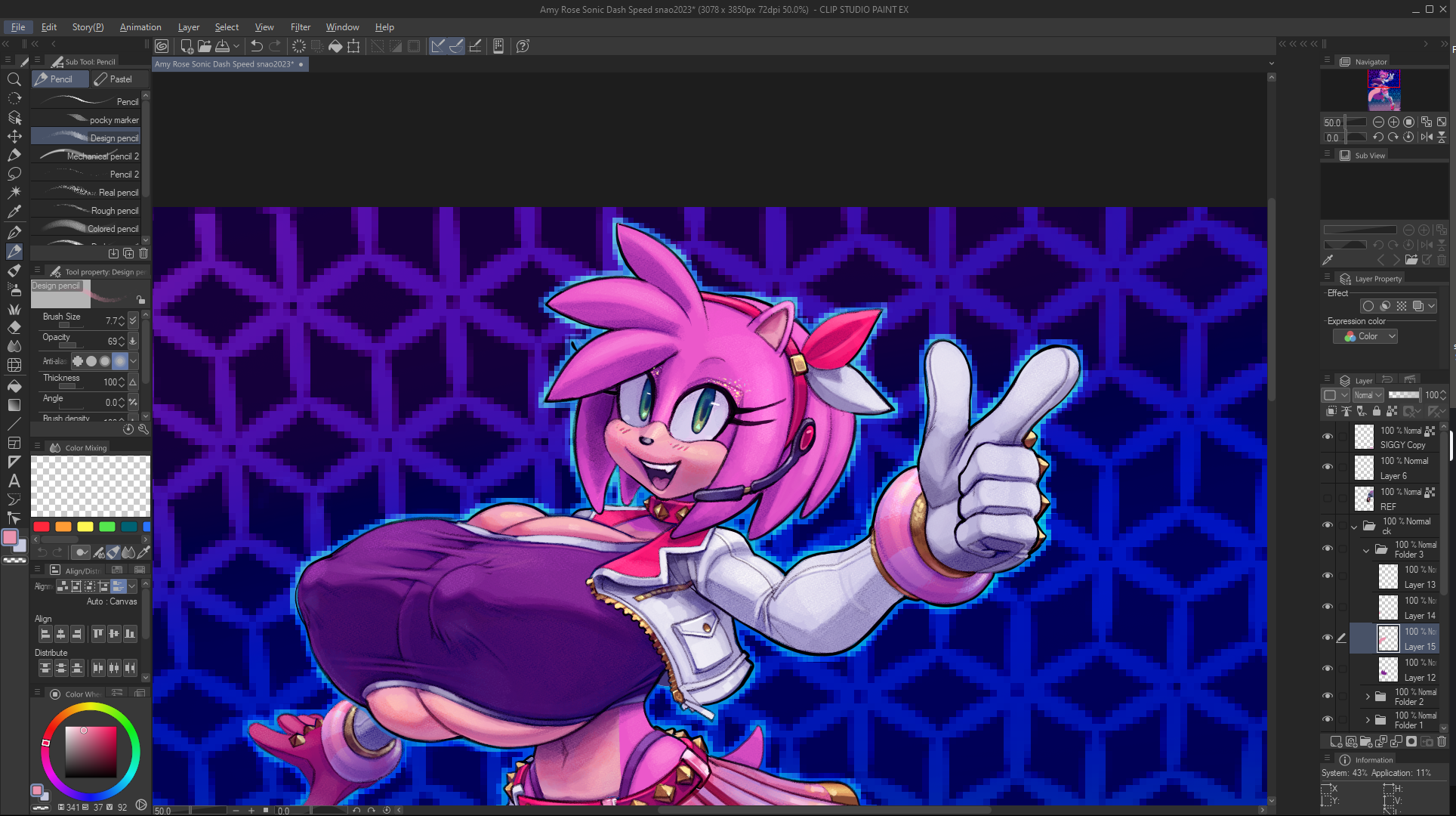
Task: Open the Filter menu
Action: 301,27
